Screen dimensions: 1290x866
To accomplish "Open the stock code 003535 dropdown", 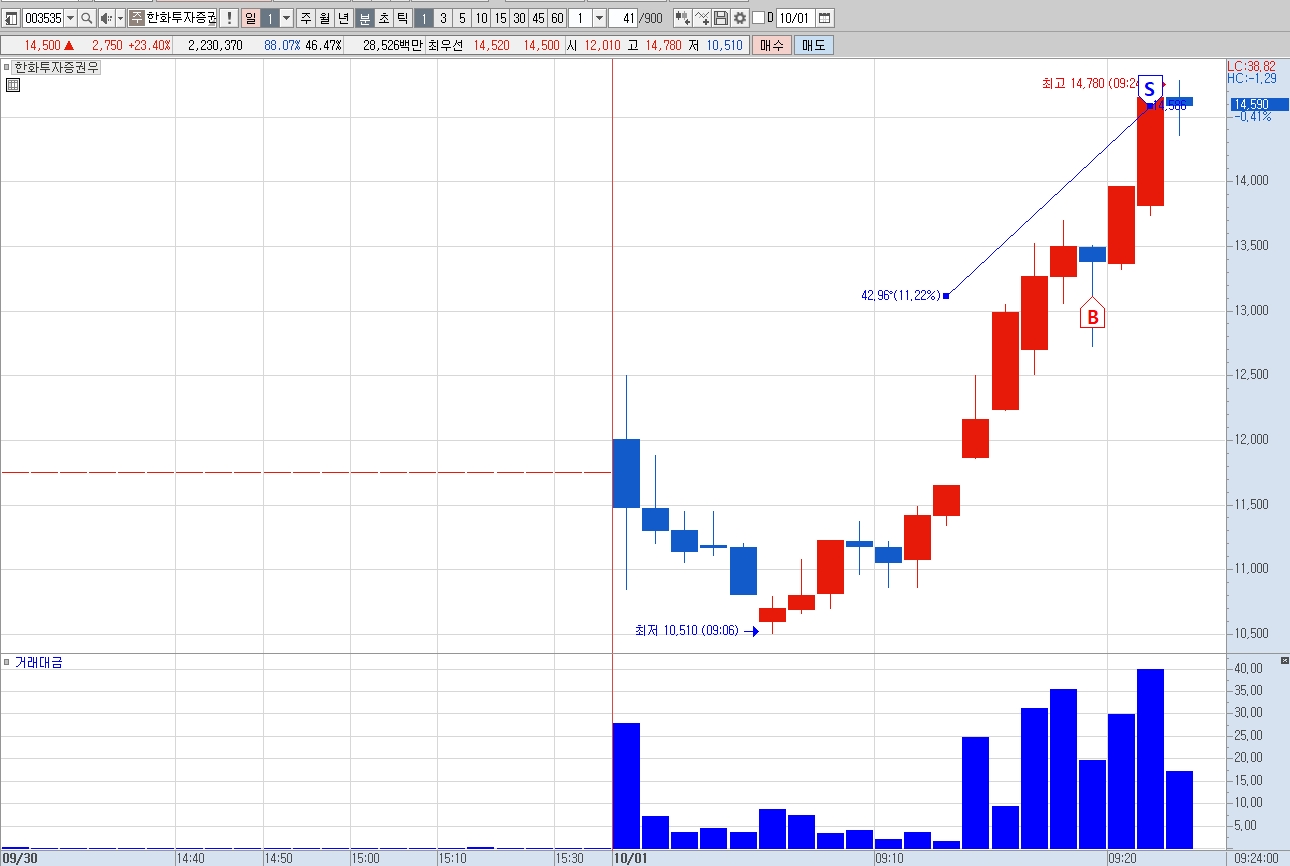I will point(70,18).
